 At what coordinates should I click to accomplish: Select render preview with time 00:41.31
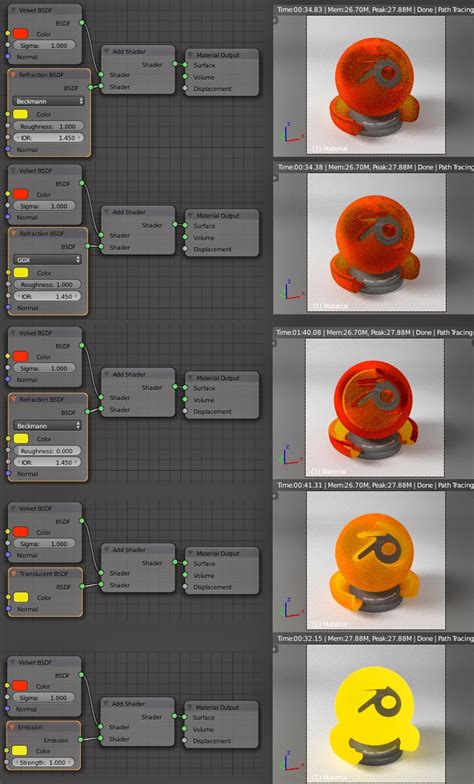376,560
